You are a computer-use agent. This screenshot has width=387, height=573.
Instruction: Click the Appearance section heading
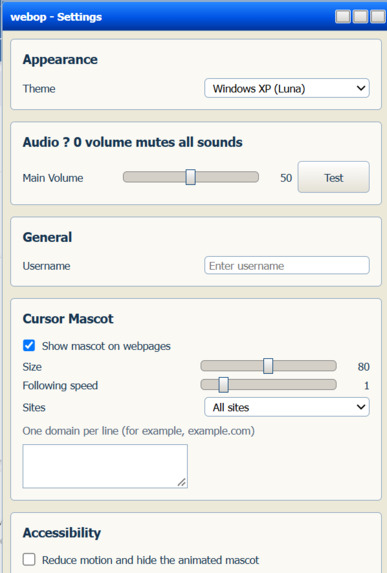[x=60, y=60]
